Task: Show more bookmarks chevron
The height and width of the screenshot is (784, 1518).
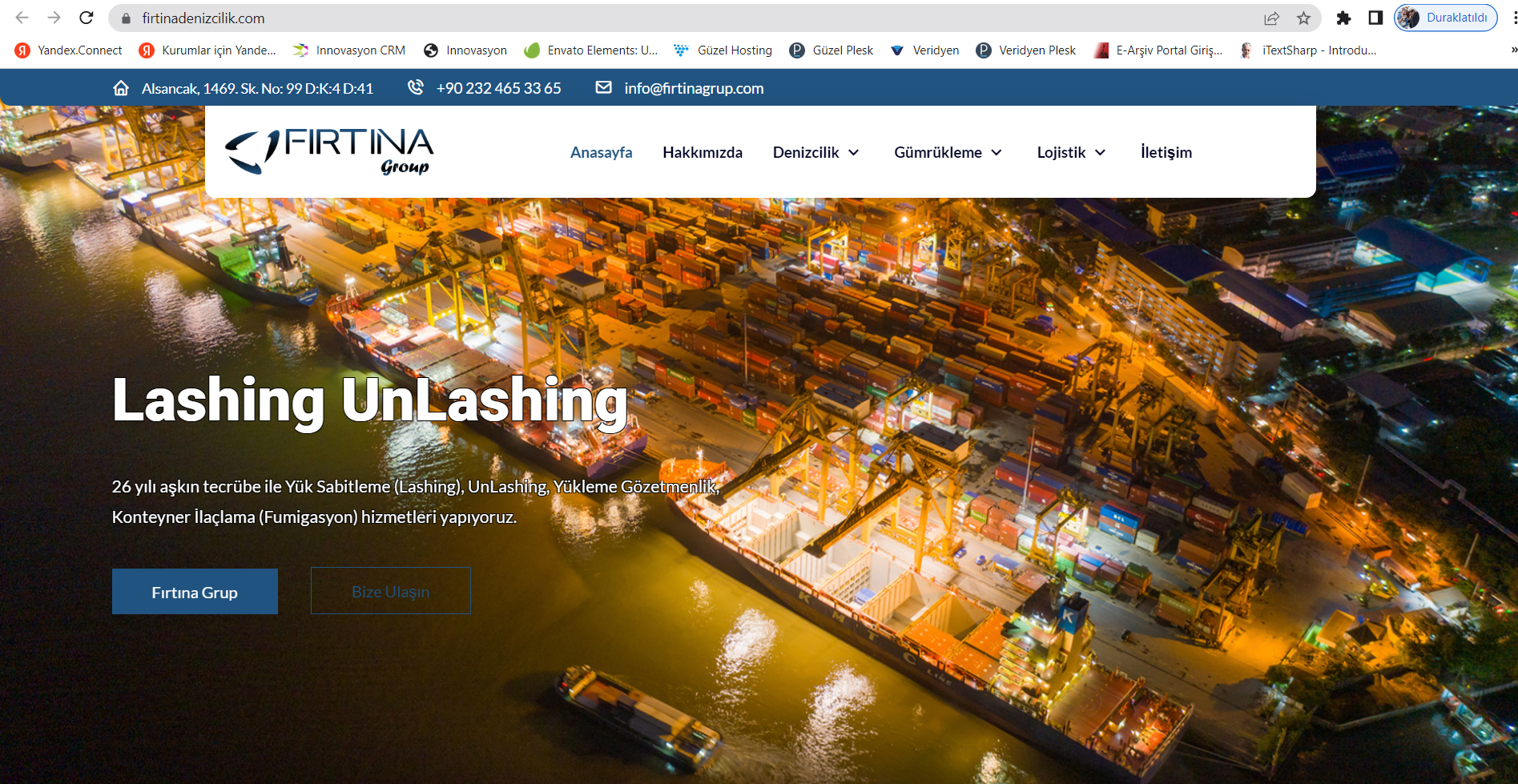Action: point(1513,50)
